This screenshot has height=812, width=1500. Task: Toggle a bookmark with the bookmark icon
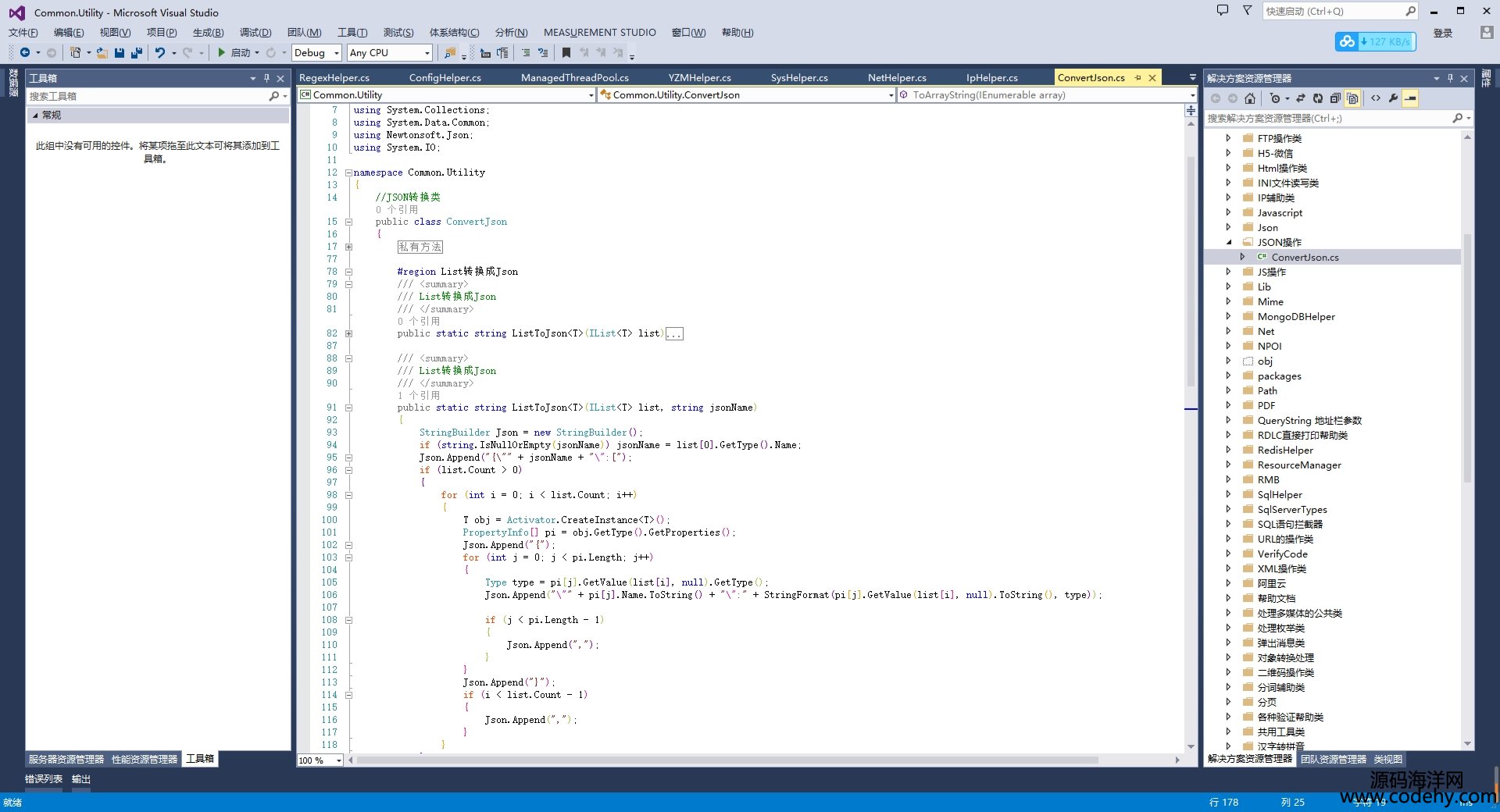coord(566,52)
